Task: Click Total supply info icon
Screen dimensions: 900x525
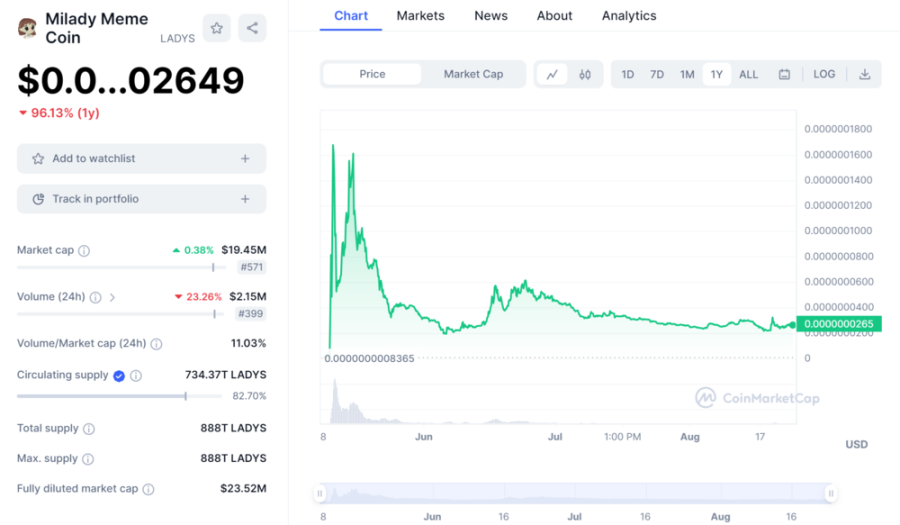Action: click(x=89, y=429)
